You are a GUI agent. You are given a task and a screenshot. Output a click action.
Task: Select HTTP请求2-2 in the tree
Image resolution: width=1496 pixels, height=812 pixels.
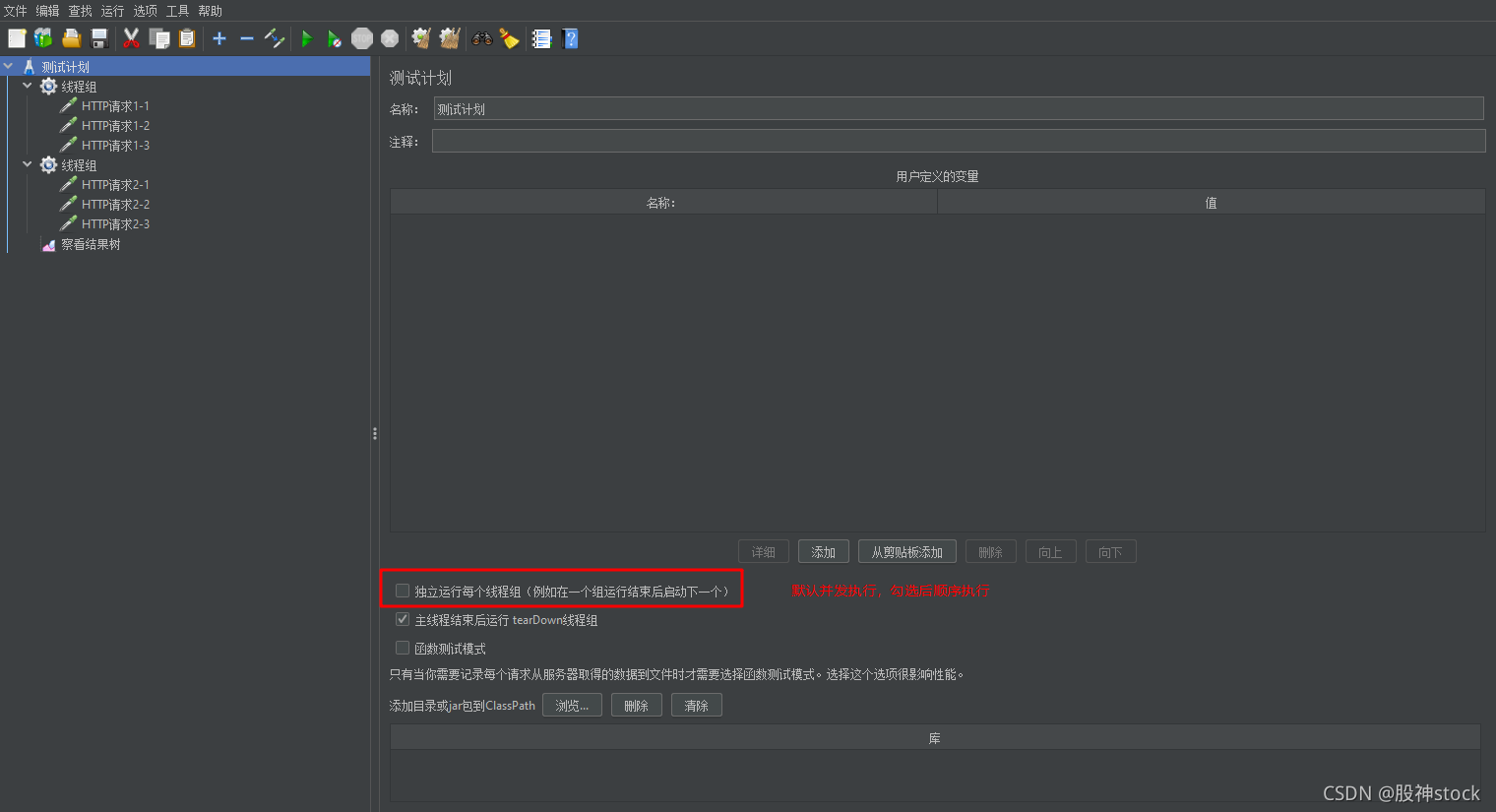(115, 205)
